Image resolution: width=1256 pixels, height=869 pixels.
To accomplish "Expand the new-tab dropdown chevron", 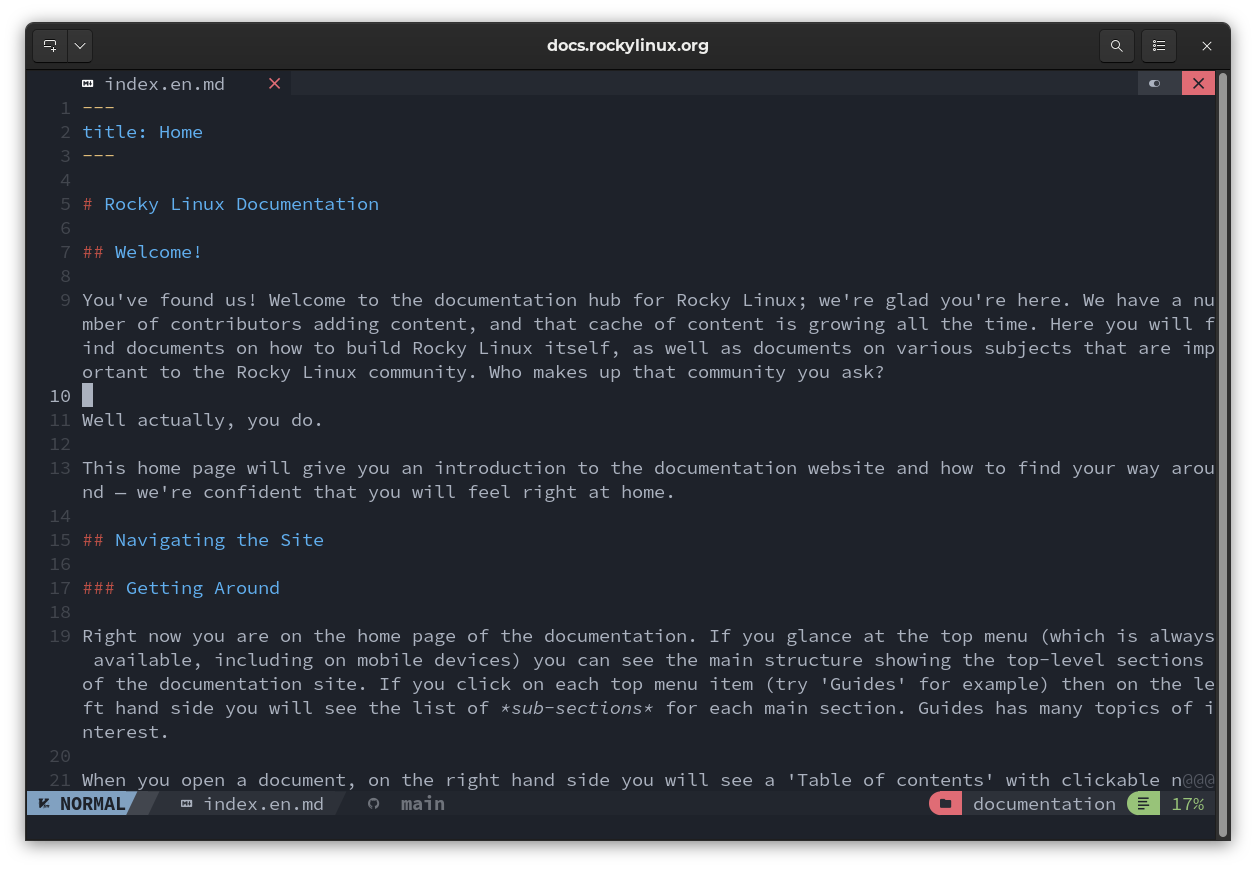I will pos(79,45).
